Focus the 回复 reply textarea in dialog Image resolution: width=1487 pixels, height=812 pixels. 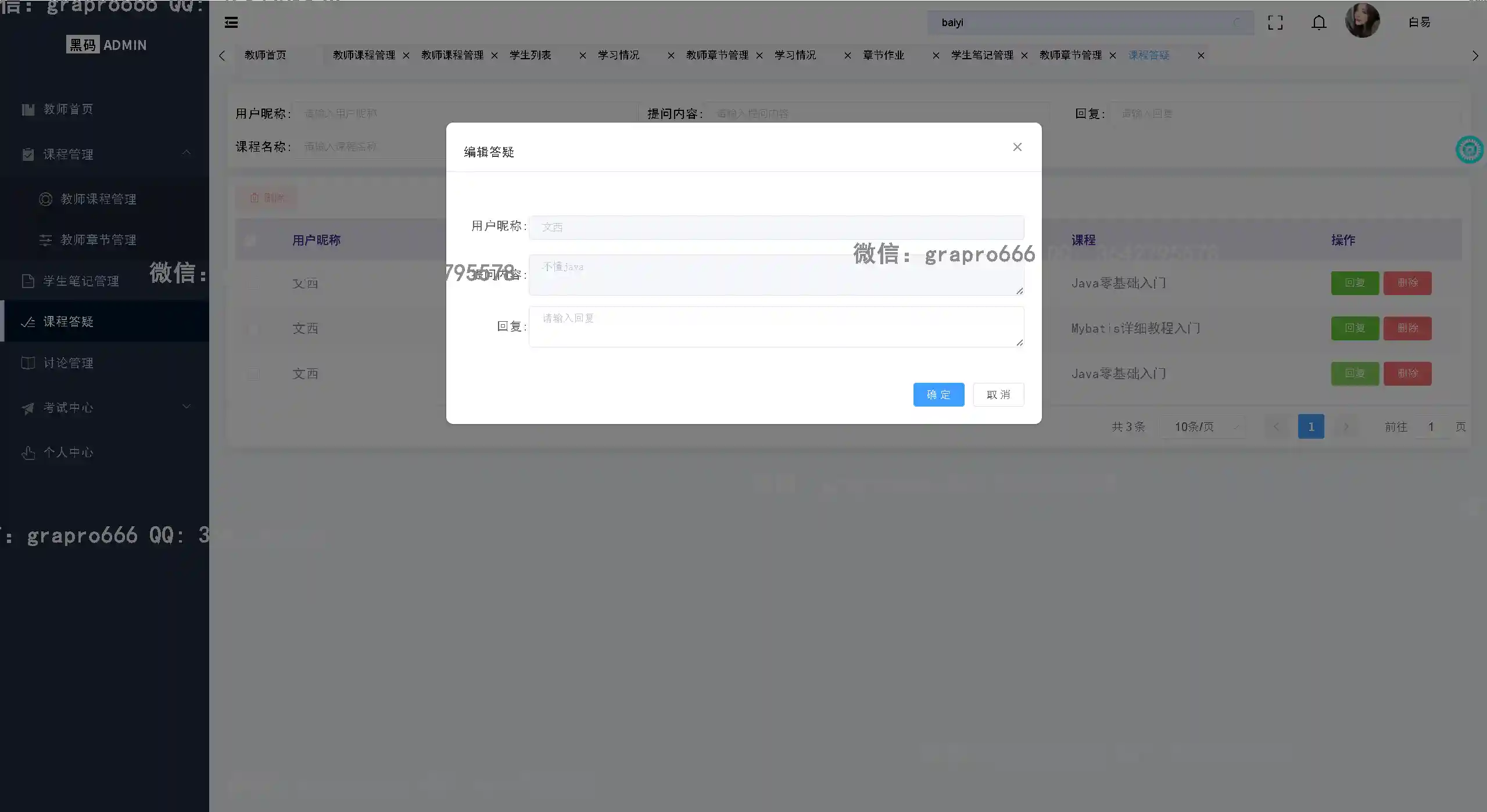coord(776,326)
